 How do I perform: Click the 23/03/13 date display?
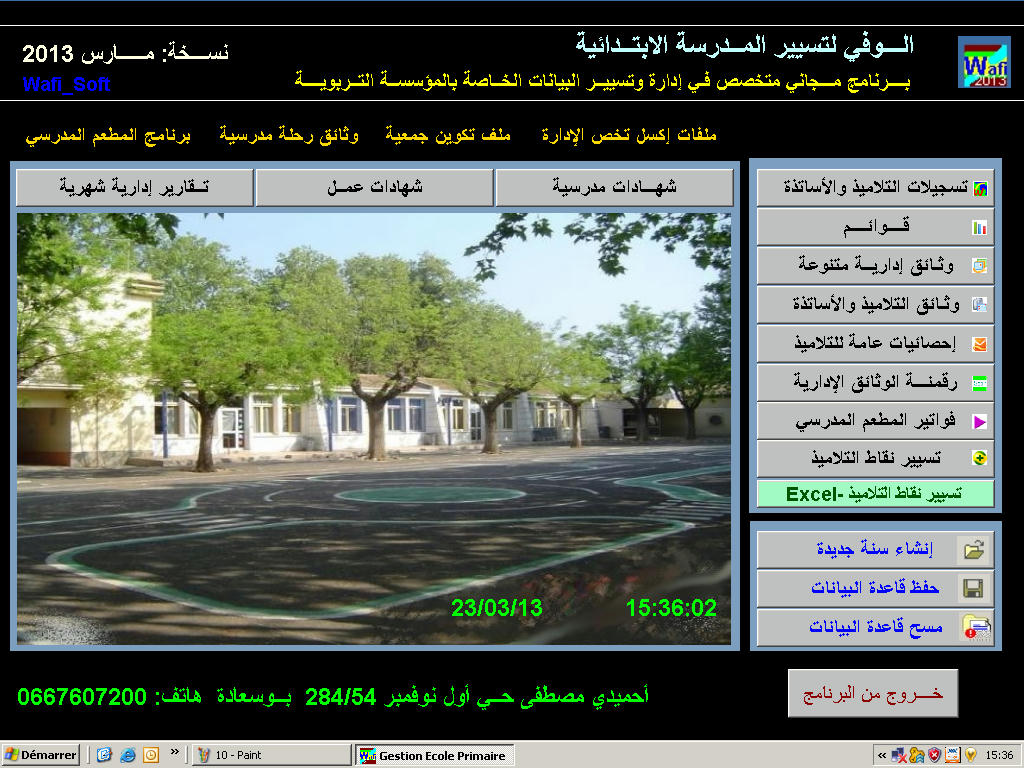click(x=497, y=608)
